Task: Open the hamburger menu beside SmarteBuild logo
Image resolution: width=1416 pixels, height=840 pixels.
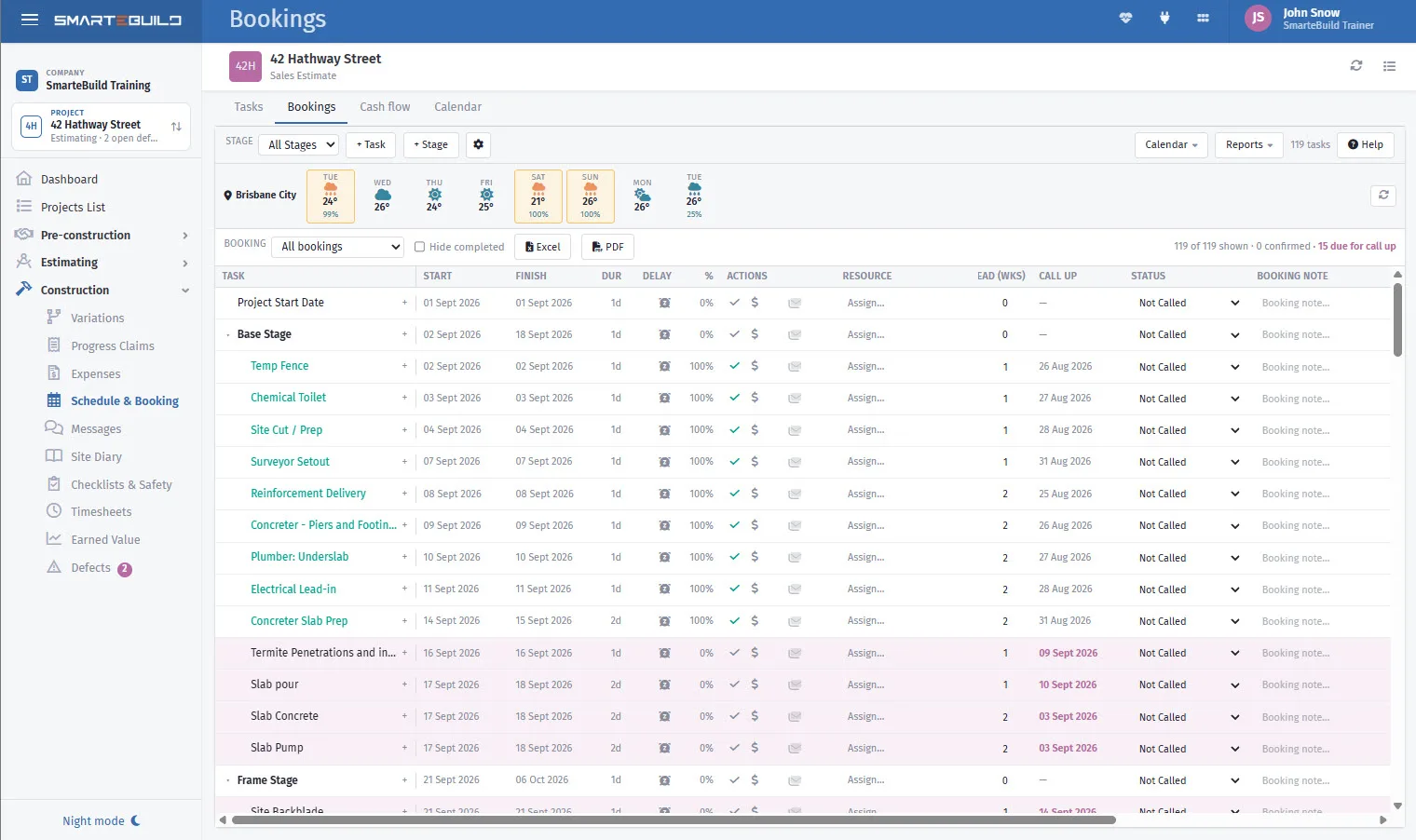Action: pyautogui.click(x=30, y=20)
